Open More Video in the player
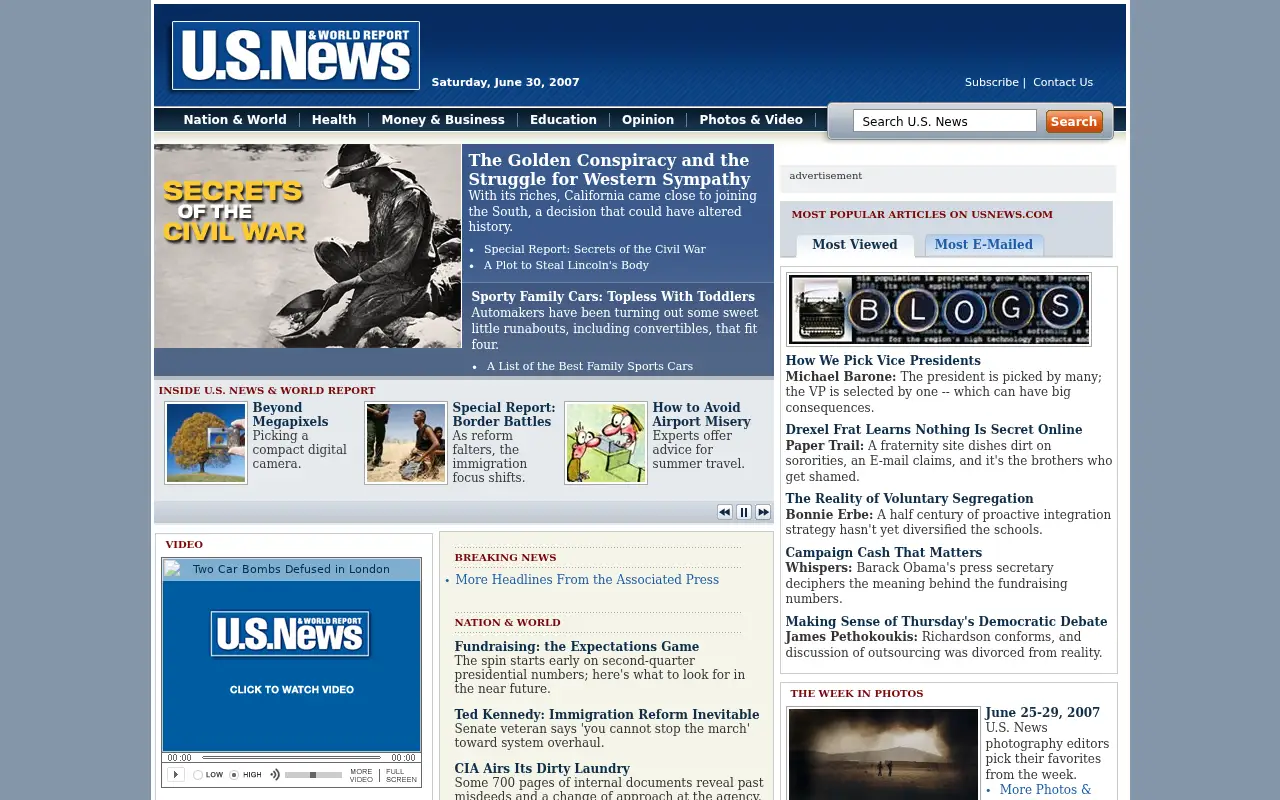The height and width of the screenshot is (800, 1280). (361, 775)
